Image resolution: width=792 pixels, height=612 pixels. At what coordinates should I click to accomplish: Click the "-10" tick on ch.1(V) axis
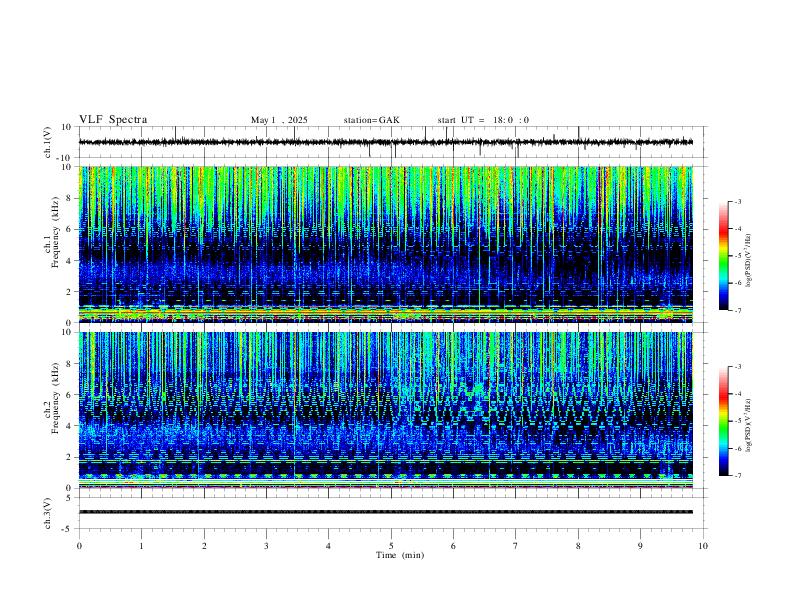tap(65, 158)
